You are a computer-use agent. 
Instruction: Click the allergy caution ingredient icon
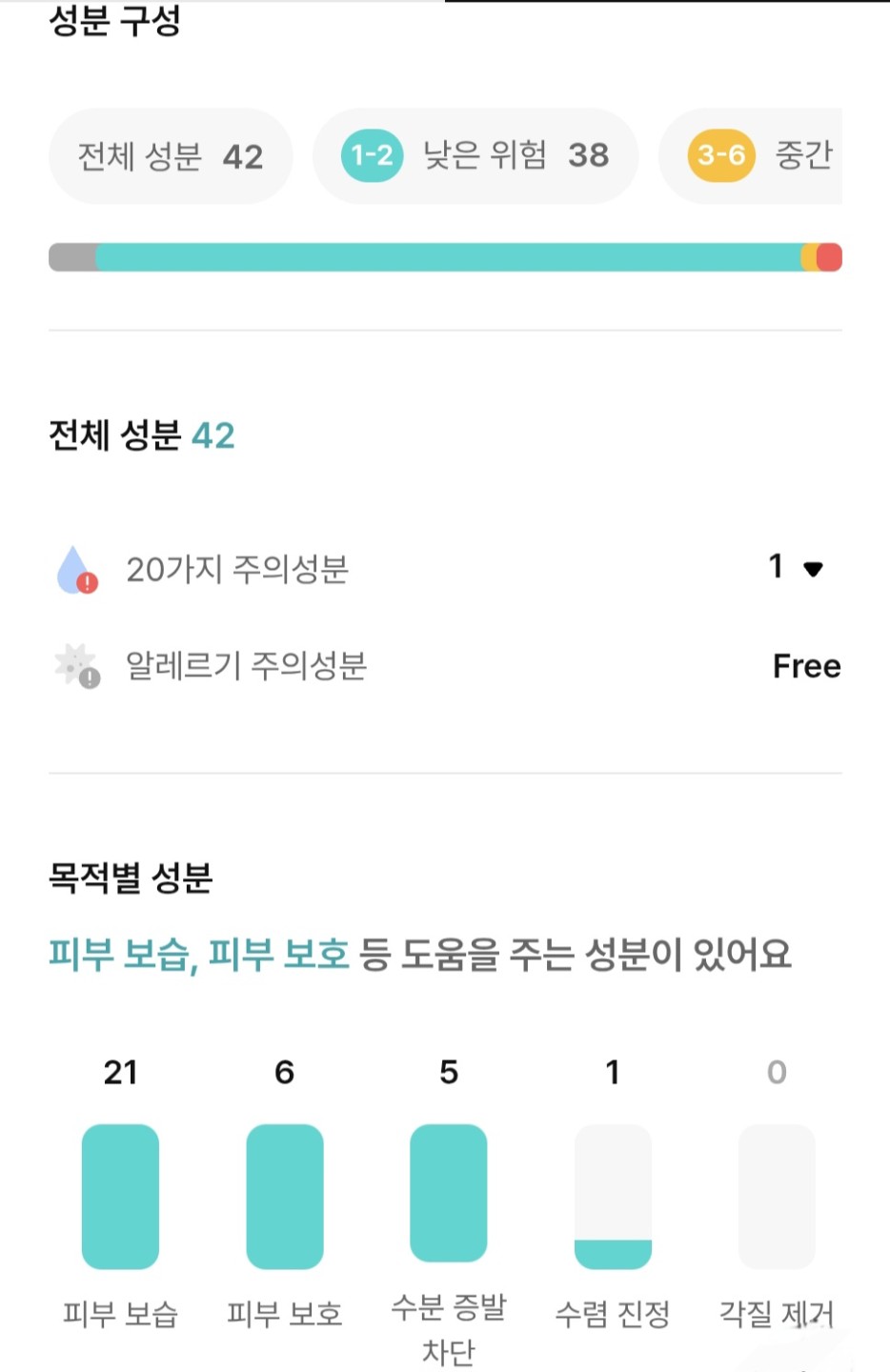(x=77, y=666)
